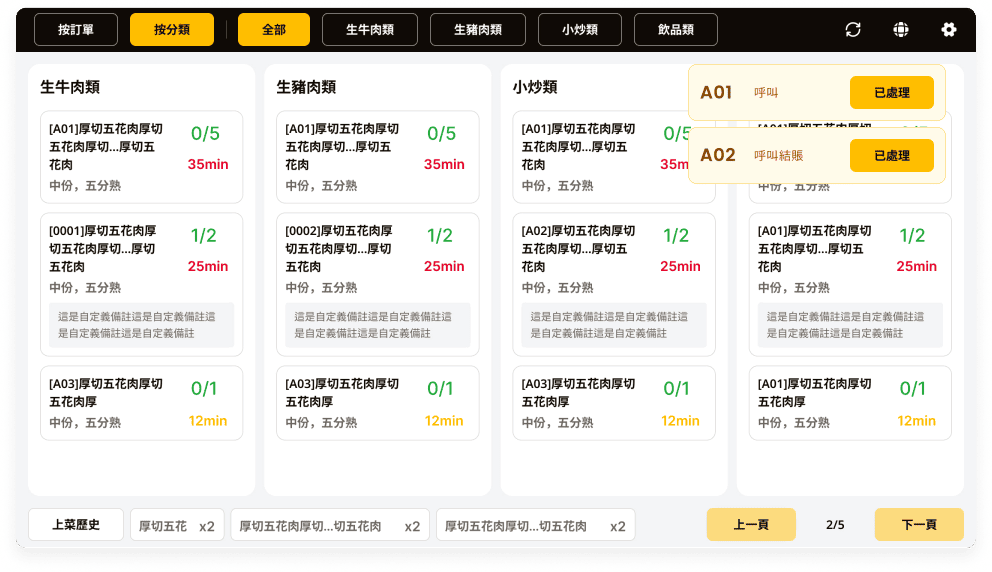This screenshot has height=572, width=992.
Task: Open settings via the gear icon
Action: click(949, 30)
